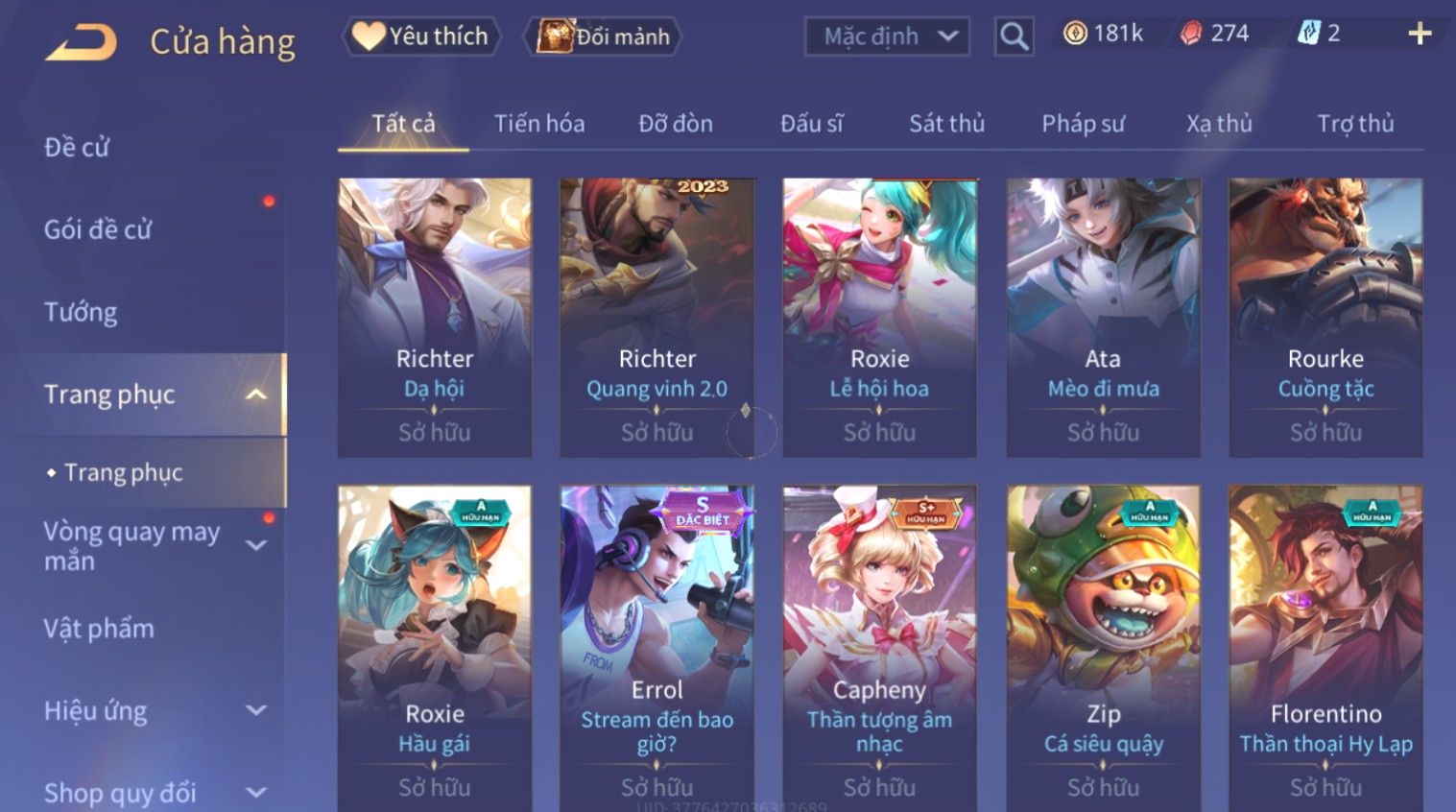This screenshot has height=812, width=1456.
Task: Open the Mặc định sort dropdown
Action: point(887,36)
